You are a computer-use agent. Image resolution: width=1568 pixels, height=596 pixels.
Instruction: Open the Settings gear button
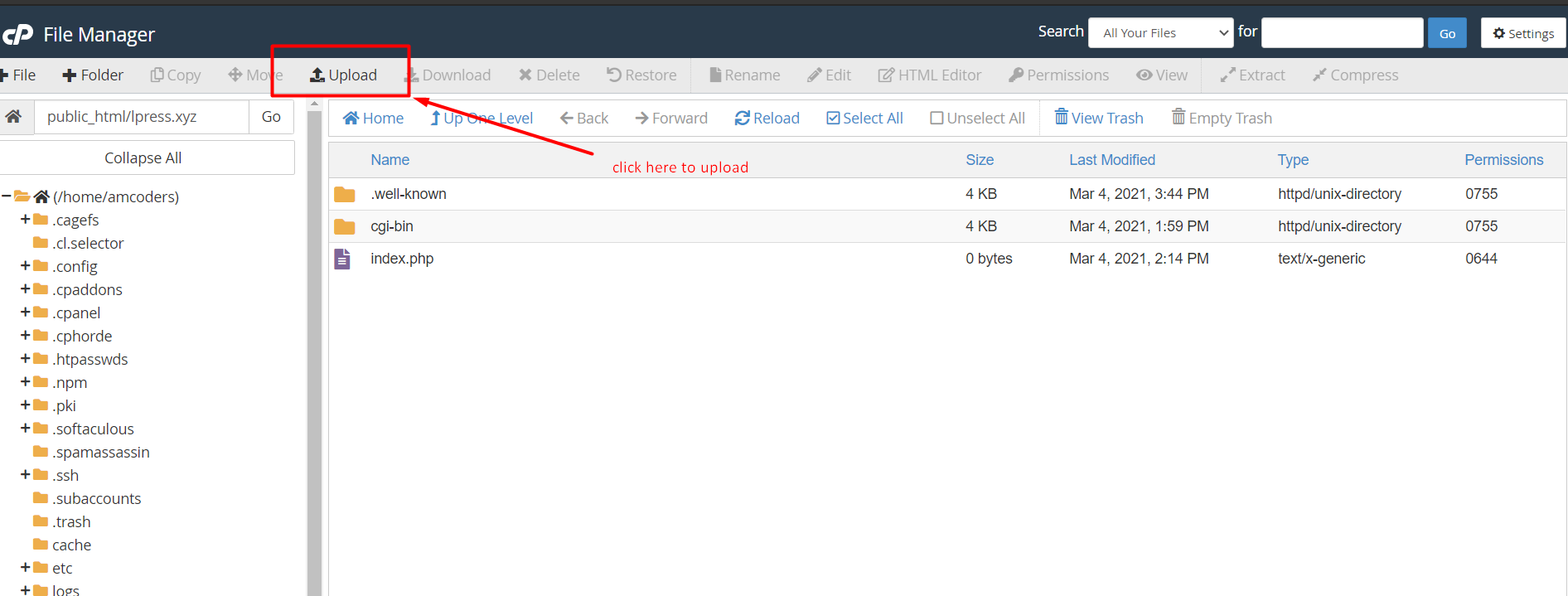(1522, 33)
